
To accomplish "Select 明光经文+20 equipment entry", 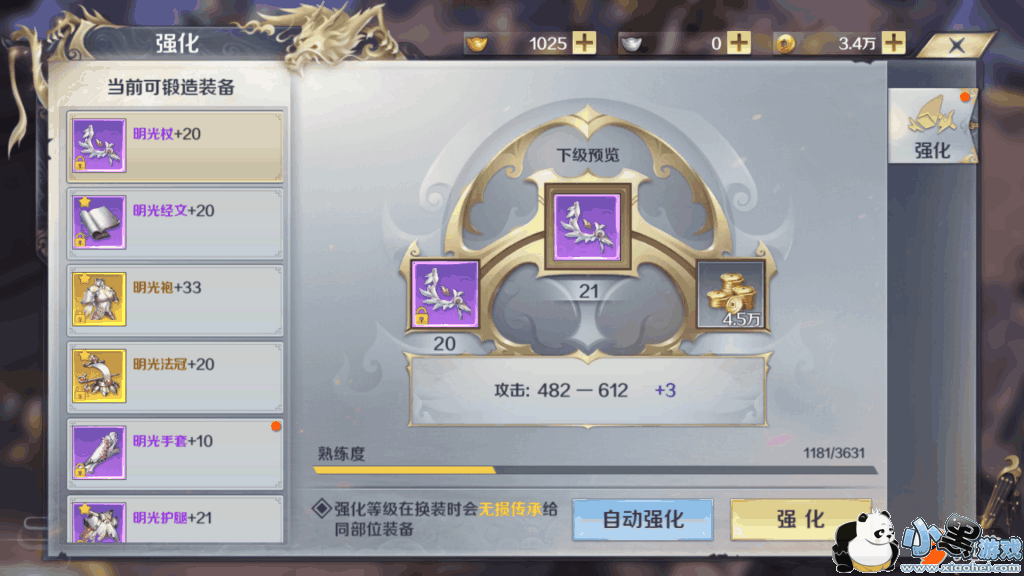I will pos(175,223).
